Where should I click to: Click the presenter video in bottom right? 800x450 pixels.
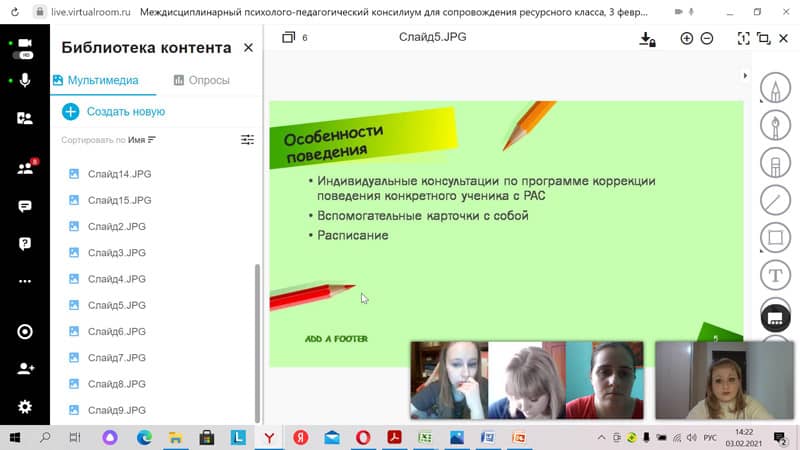[724, 380]
